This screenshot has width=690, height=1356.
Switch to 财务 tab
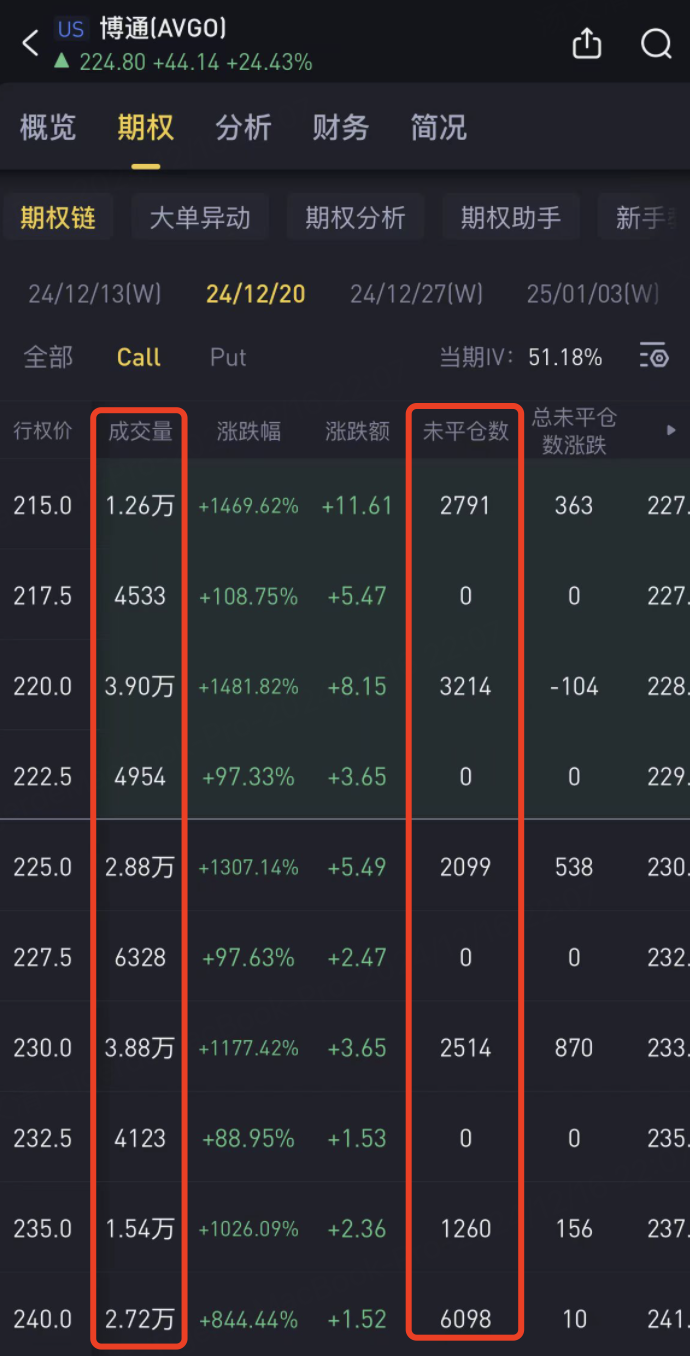(x=341, y=128)
